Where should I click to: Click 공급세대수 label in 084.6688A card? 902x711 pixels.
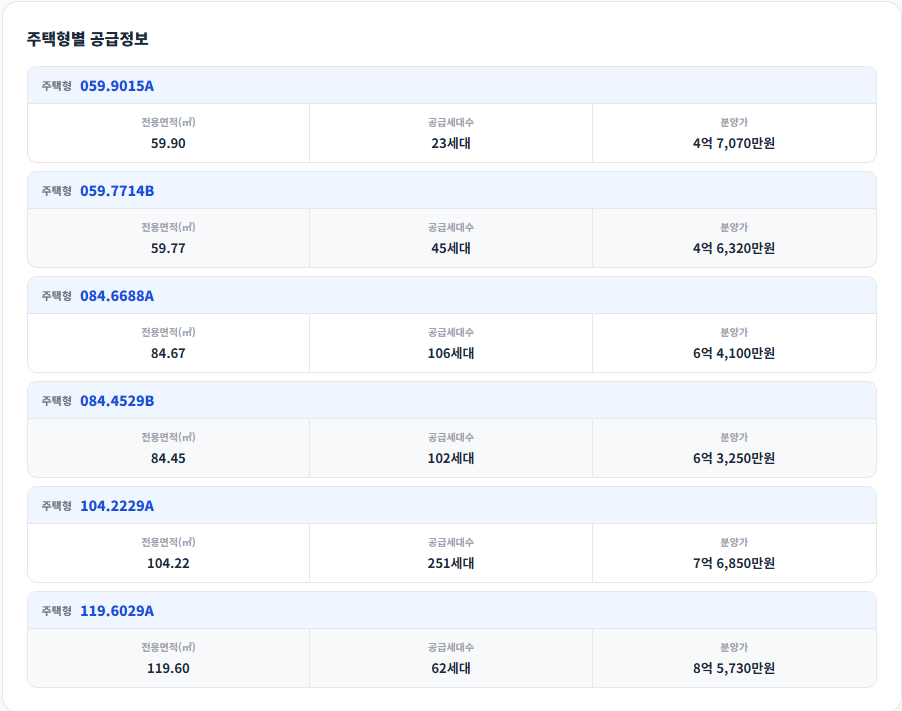coord(451,332)
